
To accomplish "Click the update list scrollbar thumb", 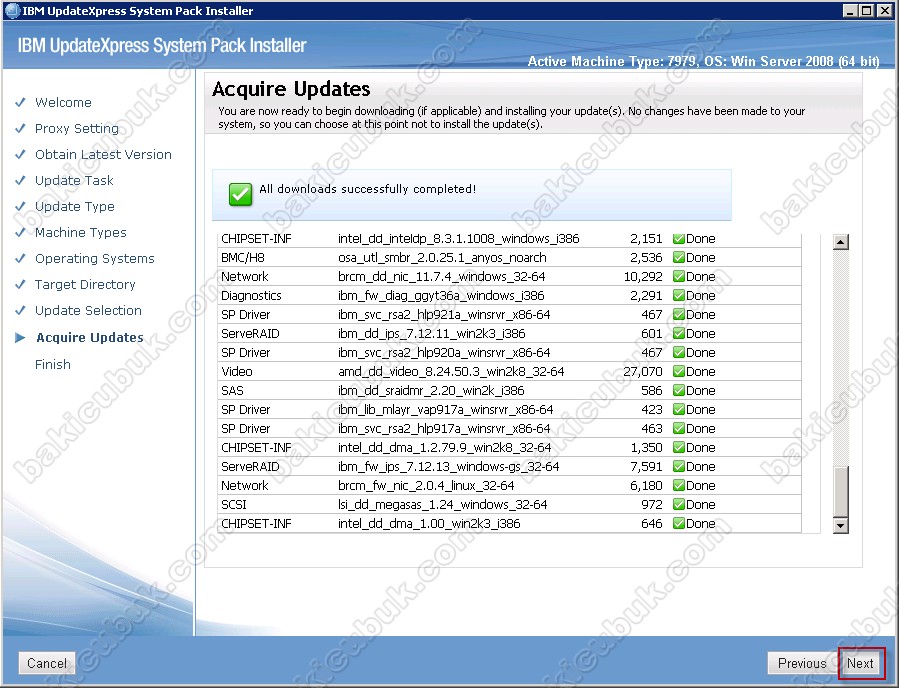I will (841, 492).
